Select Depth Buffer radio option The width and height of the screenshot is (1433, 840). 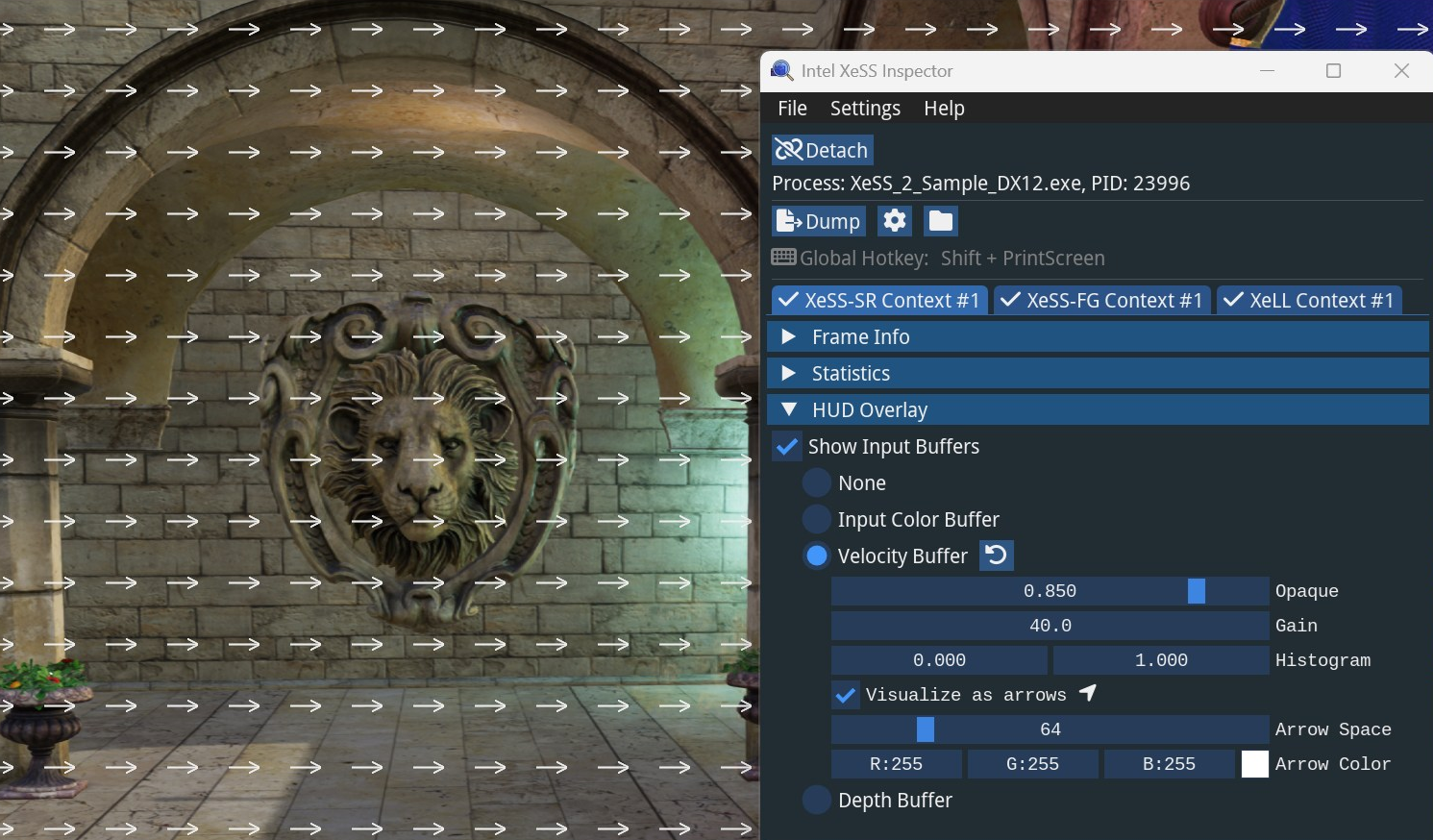pyautogui.click(x=817, y=800)
